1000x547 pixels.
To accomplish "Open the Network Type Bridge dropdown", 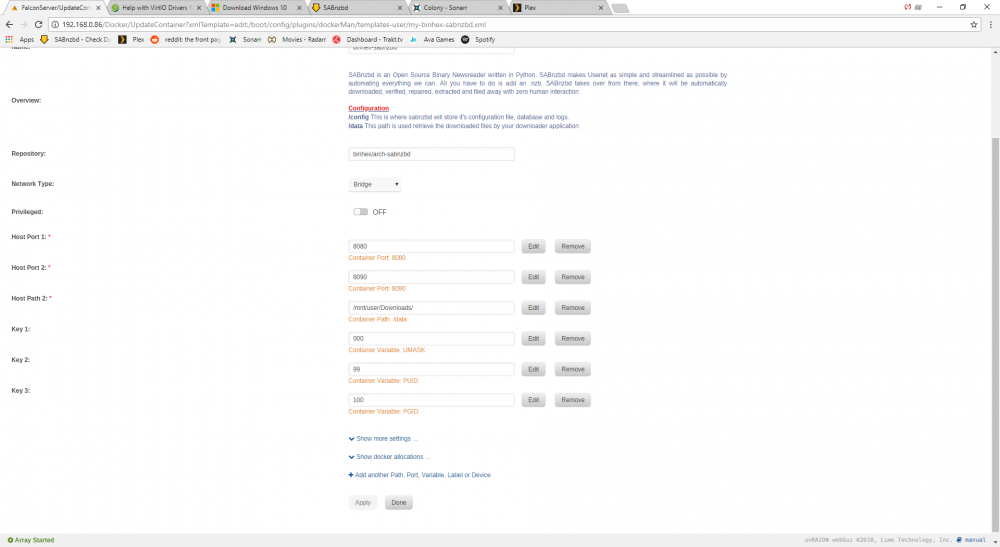I will coord(375,184).
